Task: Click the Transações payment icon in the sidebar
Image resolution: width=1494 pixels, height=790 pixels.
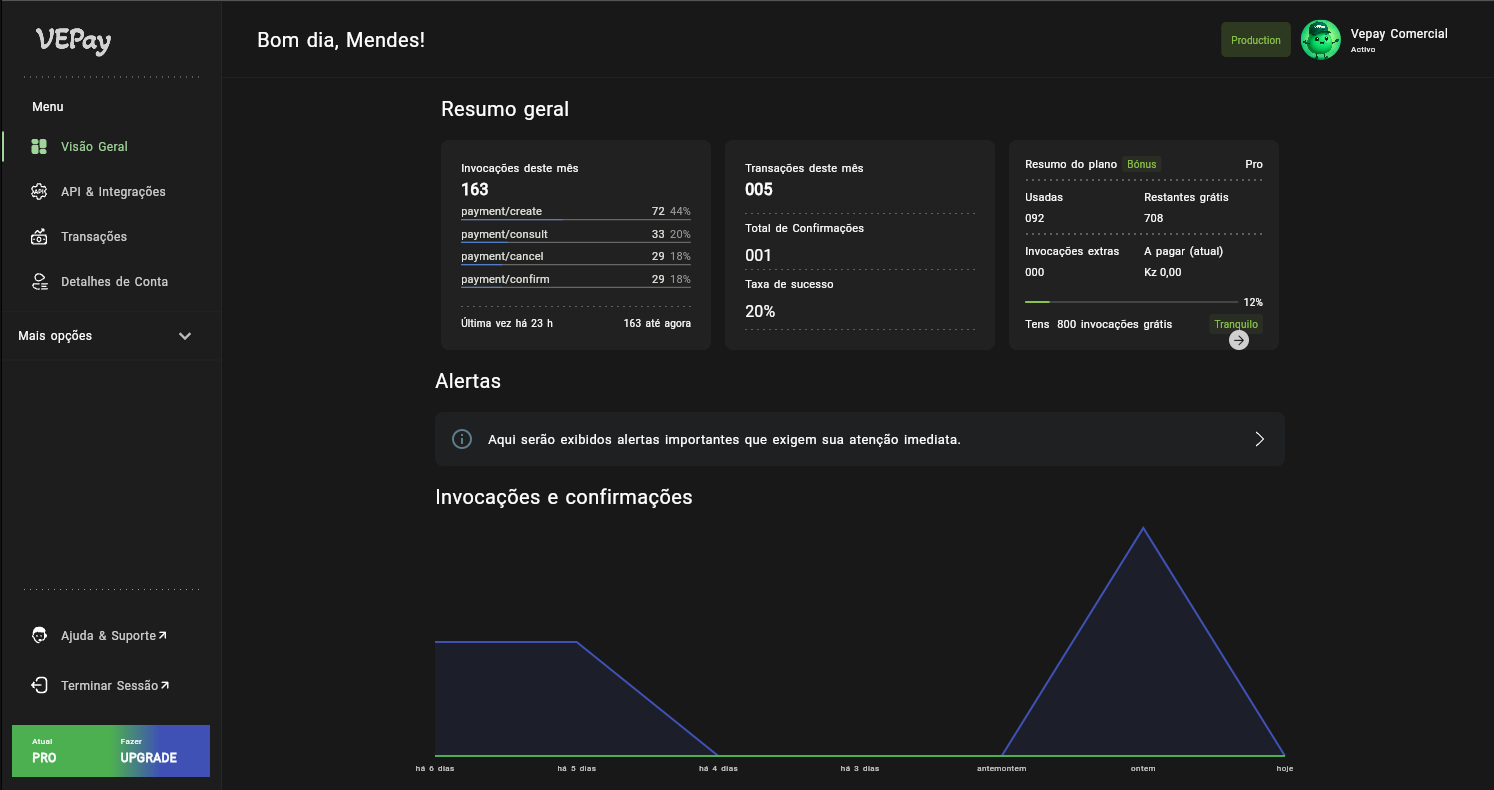Action: [x=38, y=236]
